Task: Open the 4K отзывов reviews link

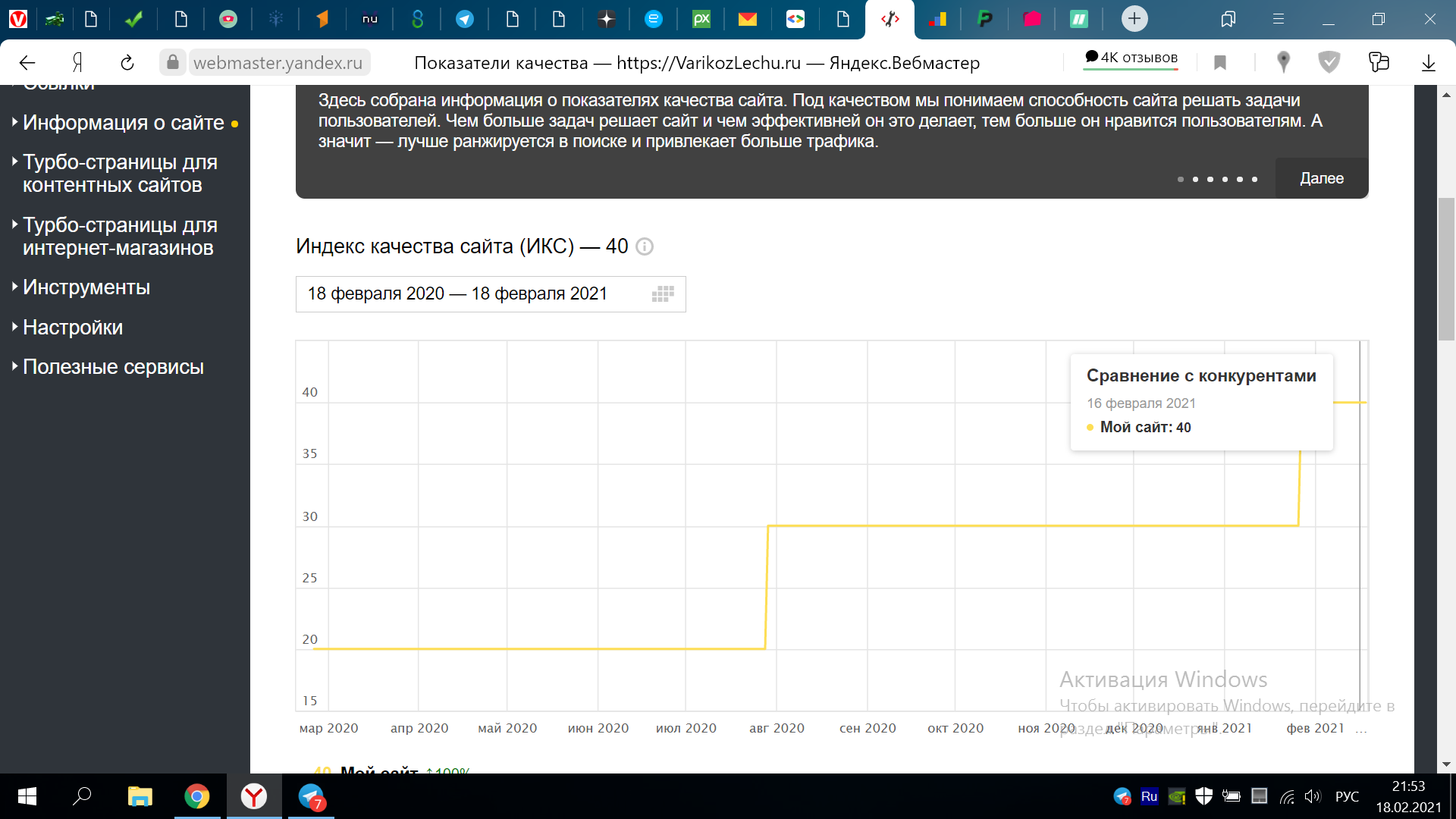Action: pos(1131,58)
